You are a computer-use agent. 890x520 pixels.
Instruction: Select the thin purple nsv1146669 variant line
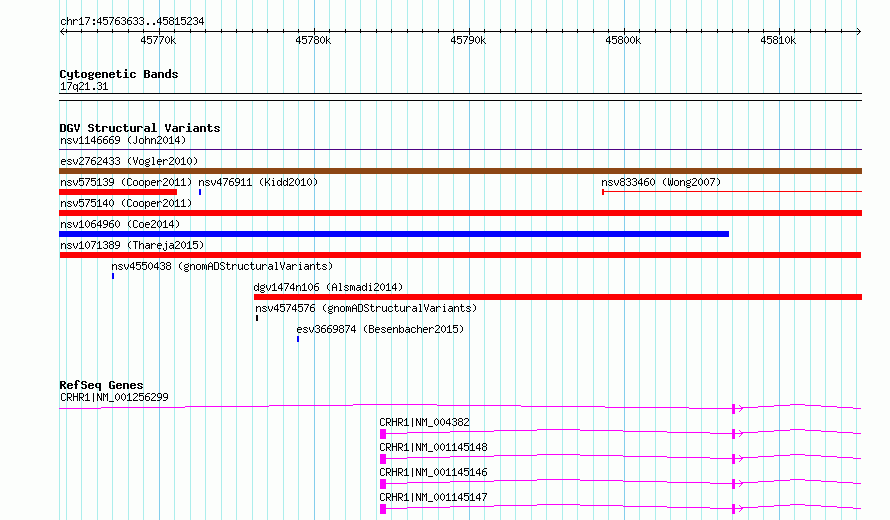[460, 150]
